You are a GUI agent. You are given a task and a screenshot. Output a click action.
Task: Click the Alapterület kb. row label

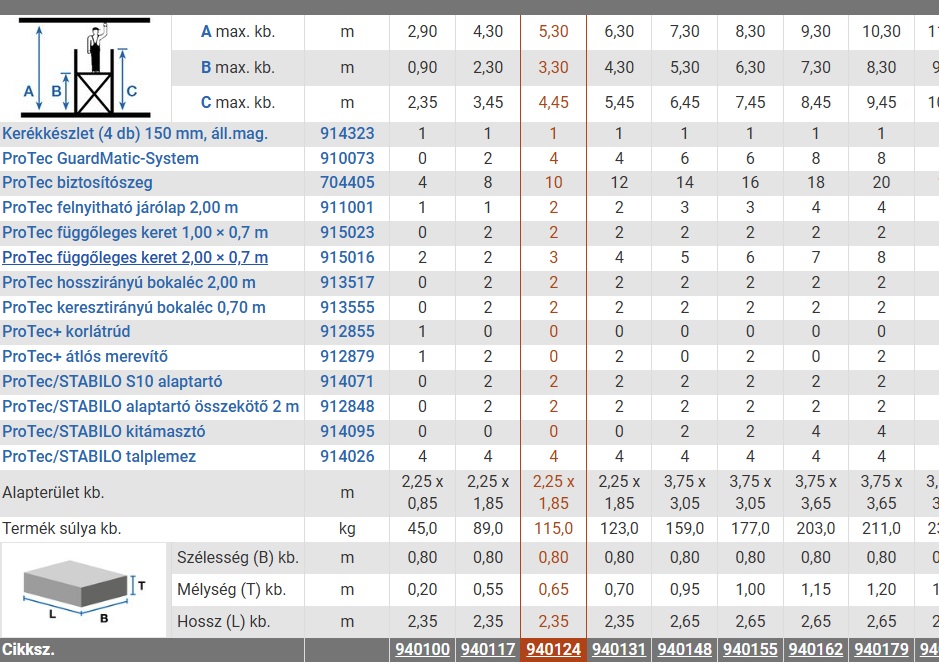click(x=53, y=492)
